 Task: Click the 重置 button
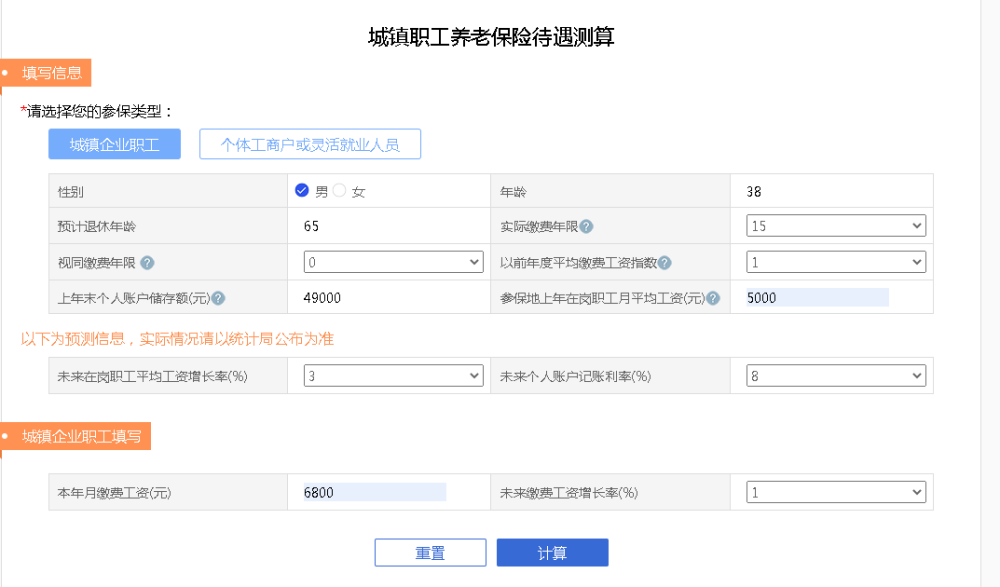point(430,553)
